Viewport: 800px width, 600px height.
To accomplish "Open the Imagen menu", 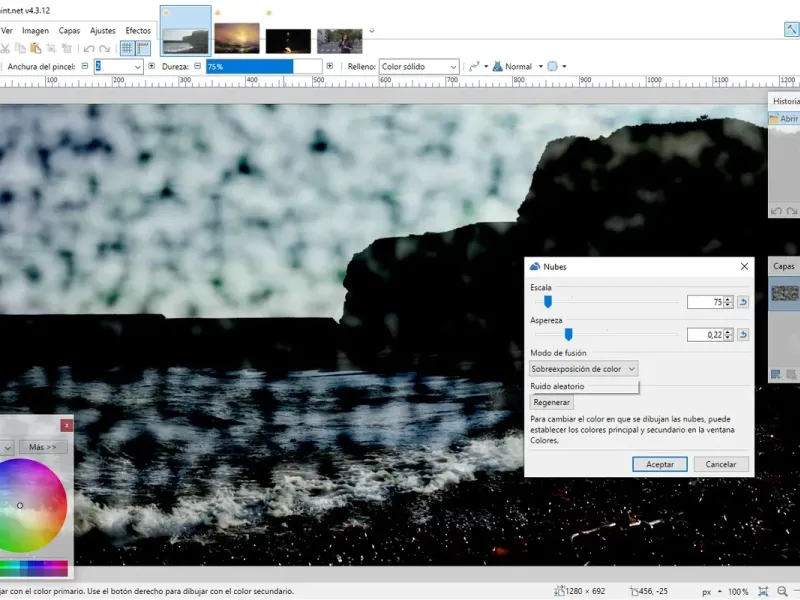I will point(35,31).
